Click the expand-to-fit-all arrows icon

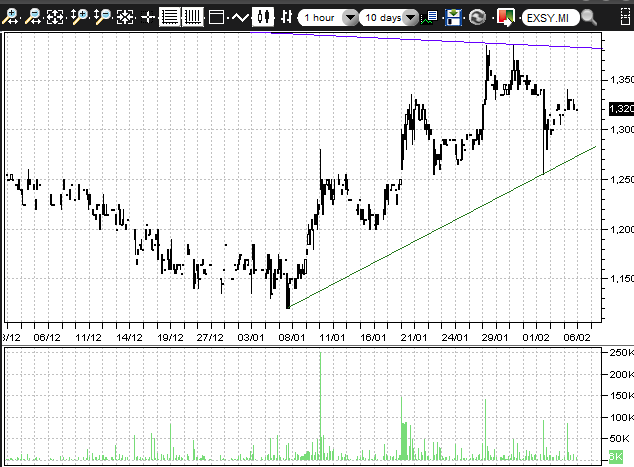[55, 17]
